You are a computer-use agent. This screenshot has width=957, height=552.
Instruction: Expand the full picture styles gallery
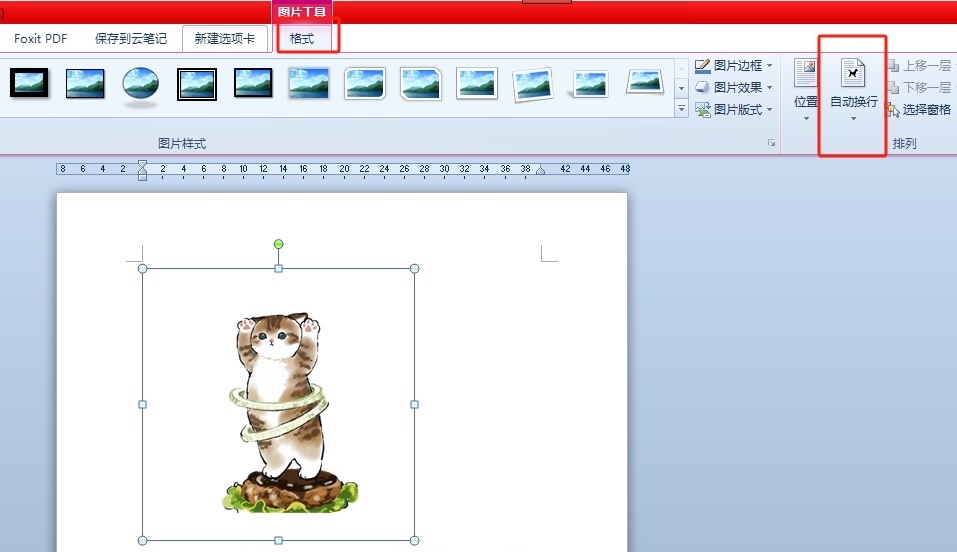682,109
